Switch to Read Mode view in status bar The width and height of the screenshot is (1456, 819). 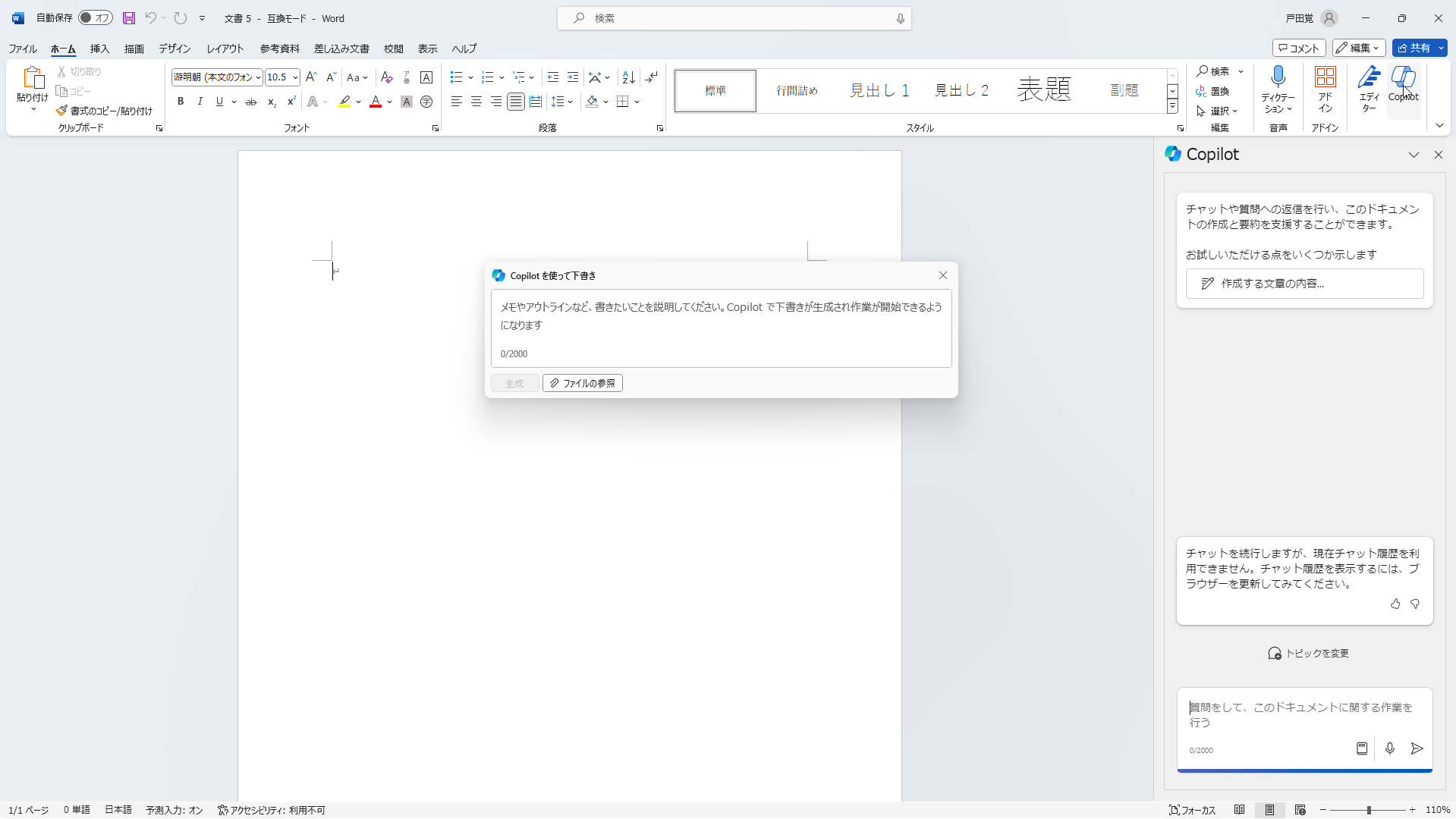pos(1240,810)
